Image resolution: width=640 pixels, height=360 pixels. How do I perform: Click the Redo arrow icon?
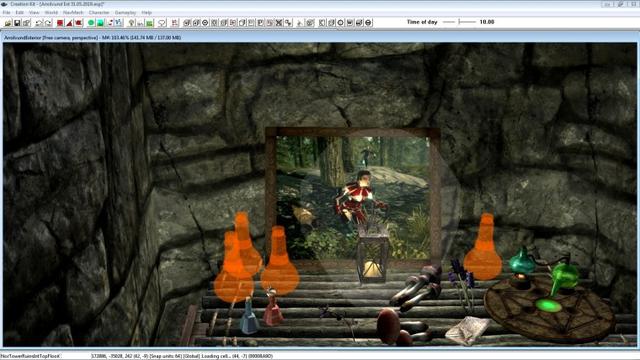coord(48,23)
